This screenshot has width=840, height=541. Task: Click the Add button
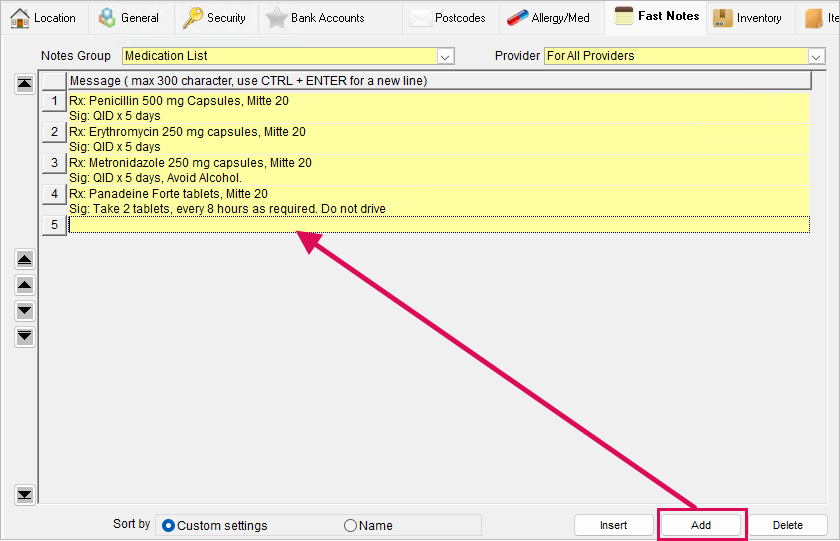[701, 525]
